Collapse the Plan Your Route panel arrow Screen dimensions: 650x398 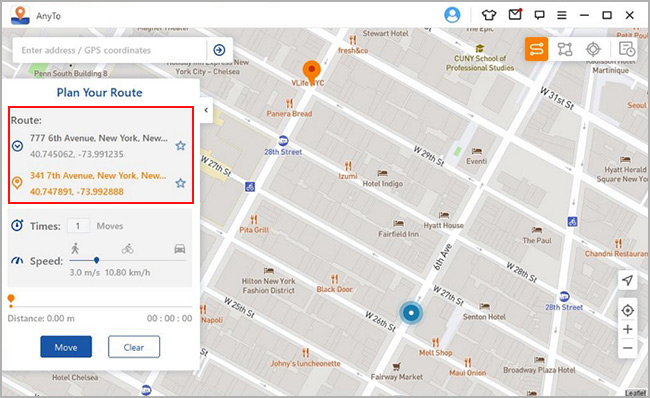click(x=206, y=110)
